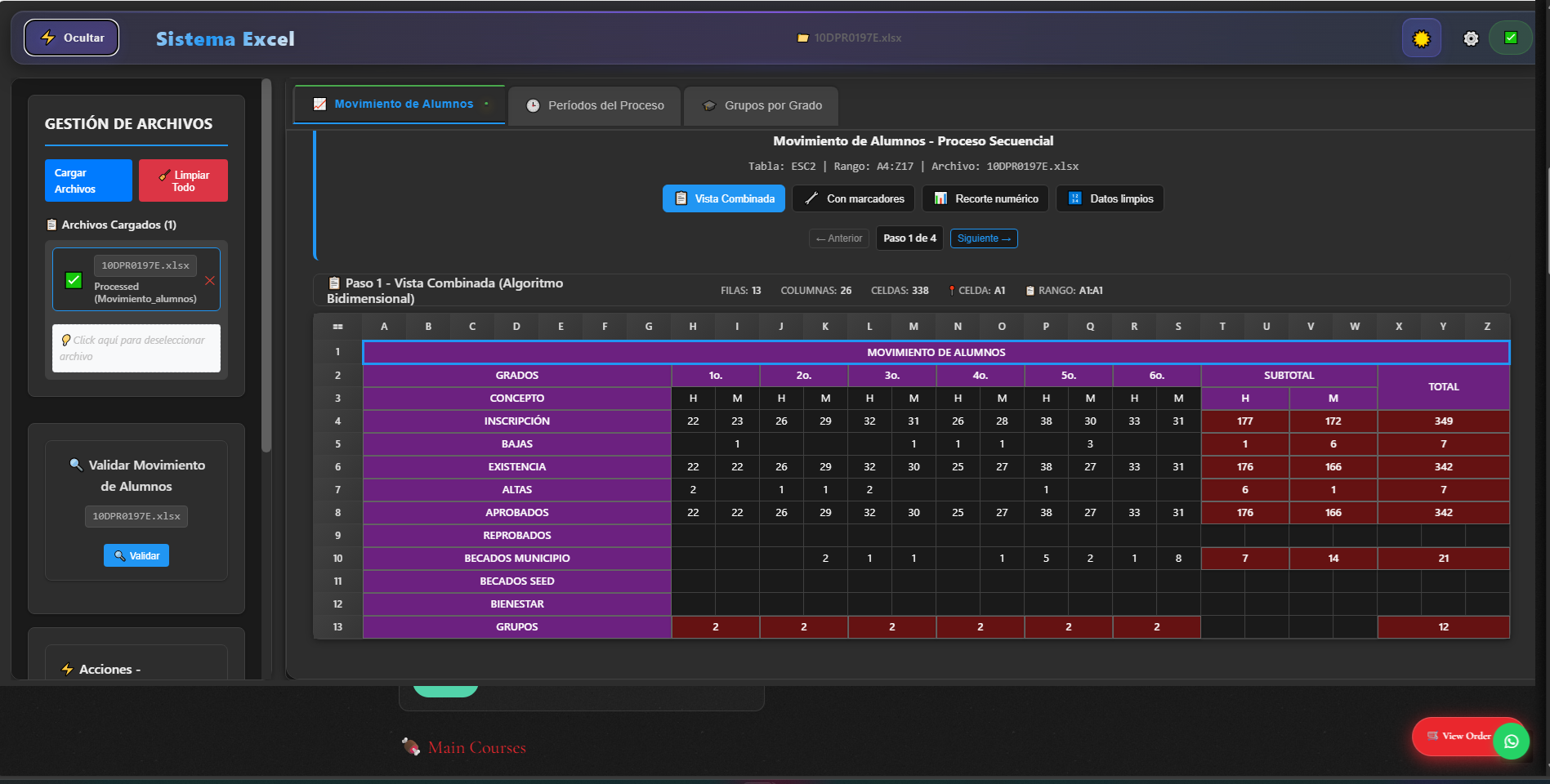Image resolution: width=1550 pixels, height=784 pixels.
Task: Uncheck the processed 10DPR0197E.xlsx file checkbox
Action: tap(74, 281)
